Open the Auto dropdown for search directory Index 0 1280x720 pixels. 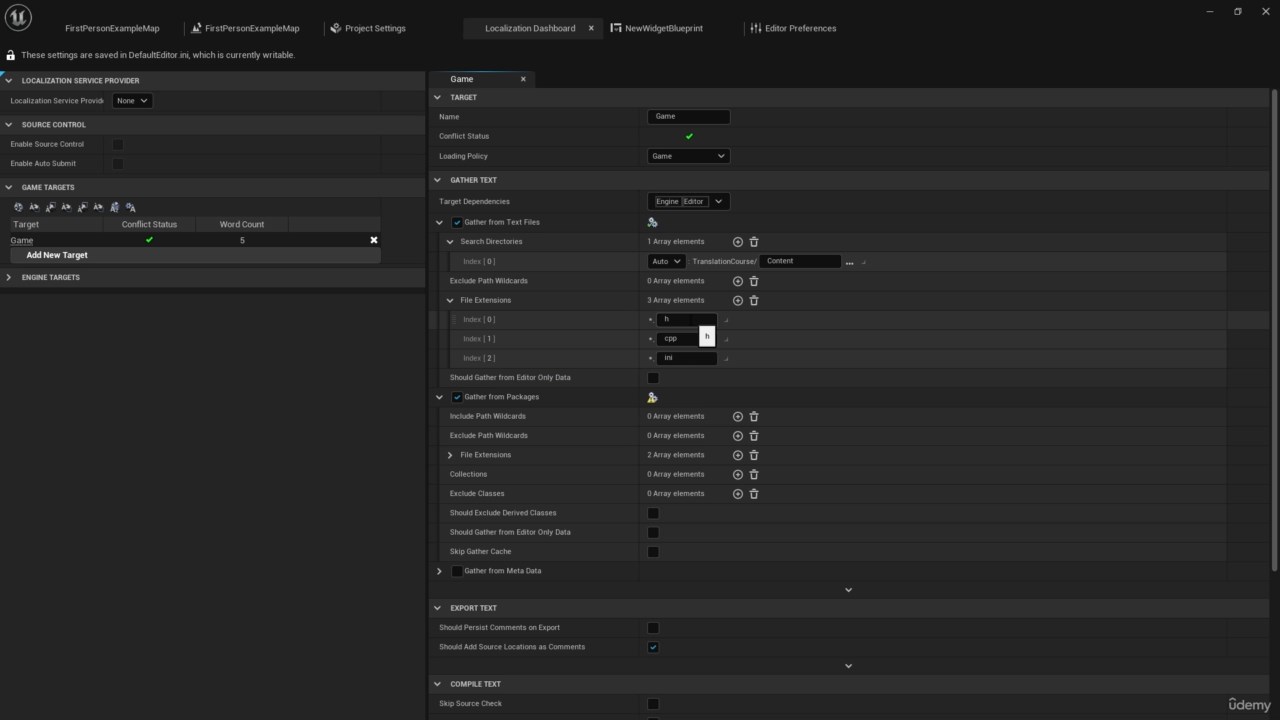(x=665, y=261)
